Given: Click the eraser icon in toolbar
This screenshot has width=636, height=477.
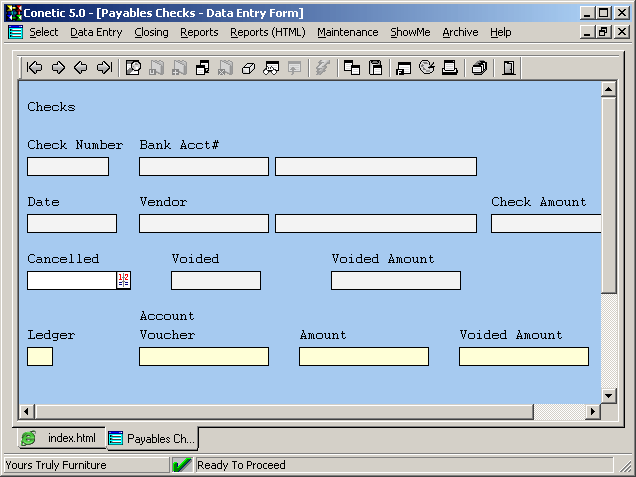Looking at the screenshot, I should pos(249,68).
